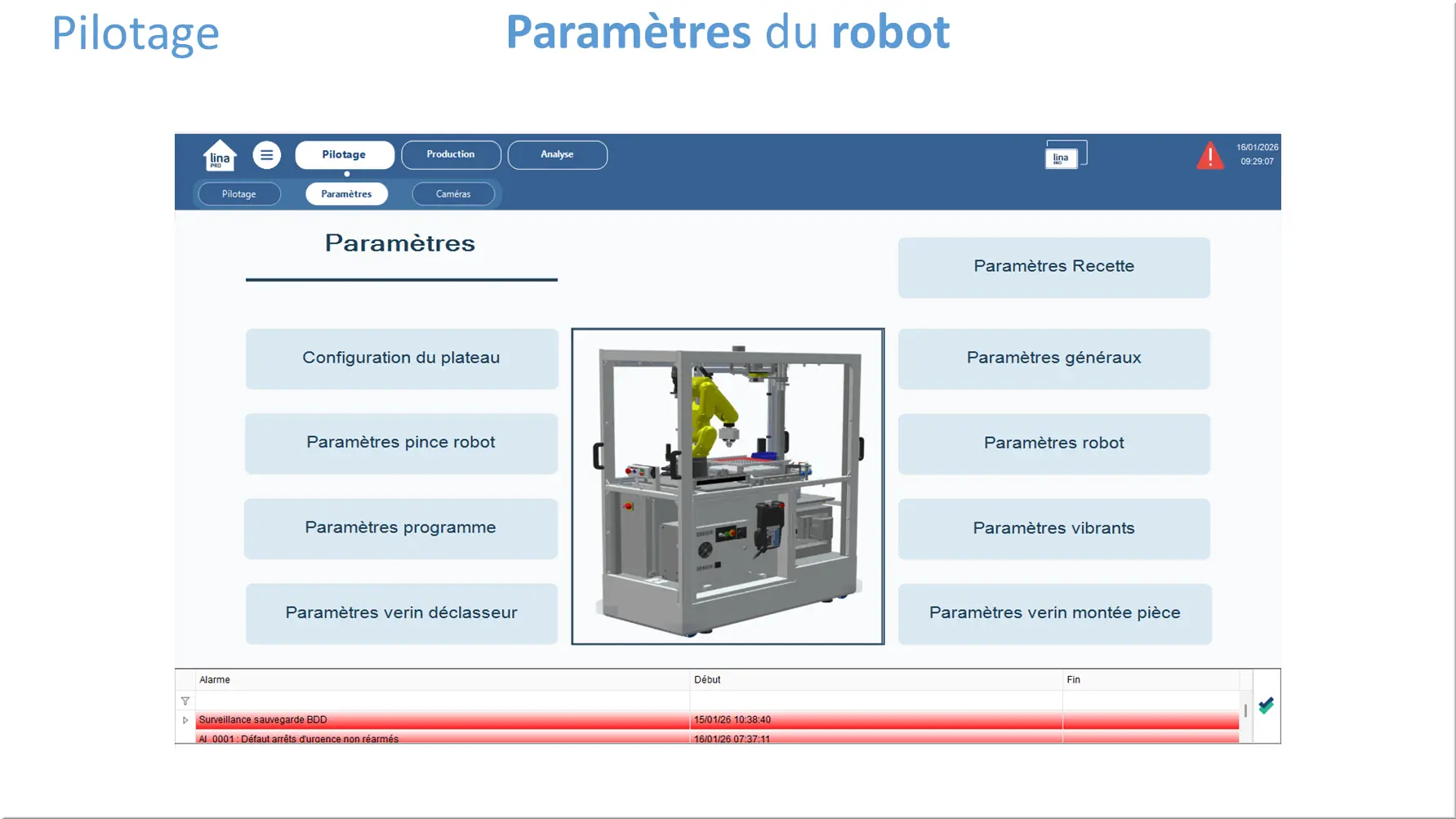This screenshot has width=1456, height=819.
Task: Open Paramètres vibrants
Action: coord(1053,528)
